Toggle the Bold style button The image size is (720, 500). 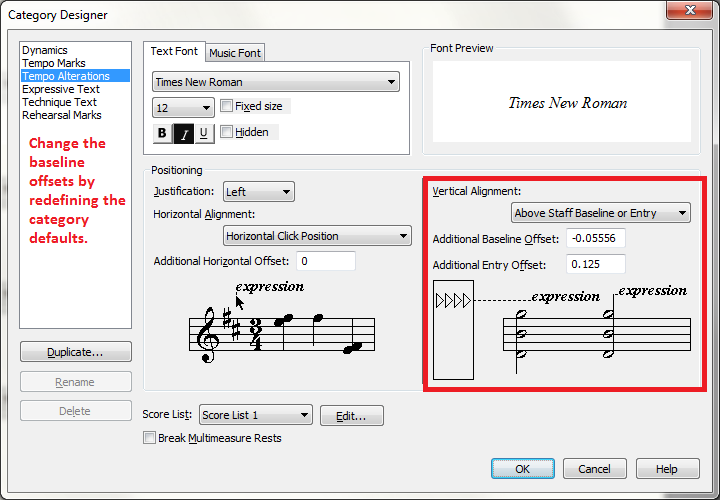162,133
